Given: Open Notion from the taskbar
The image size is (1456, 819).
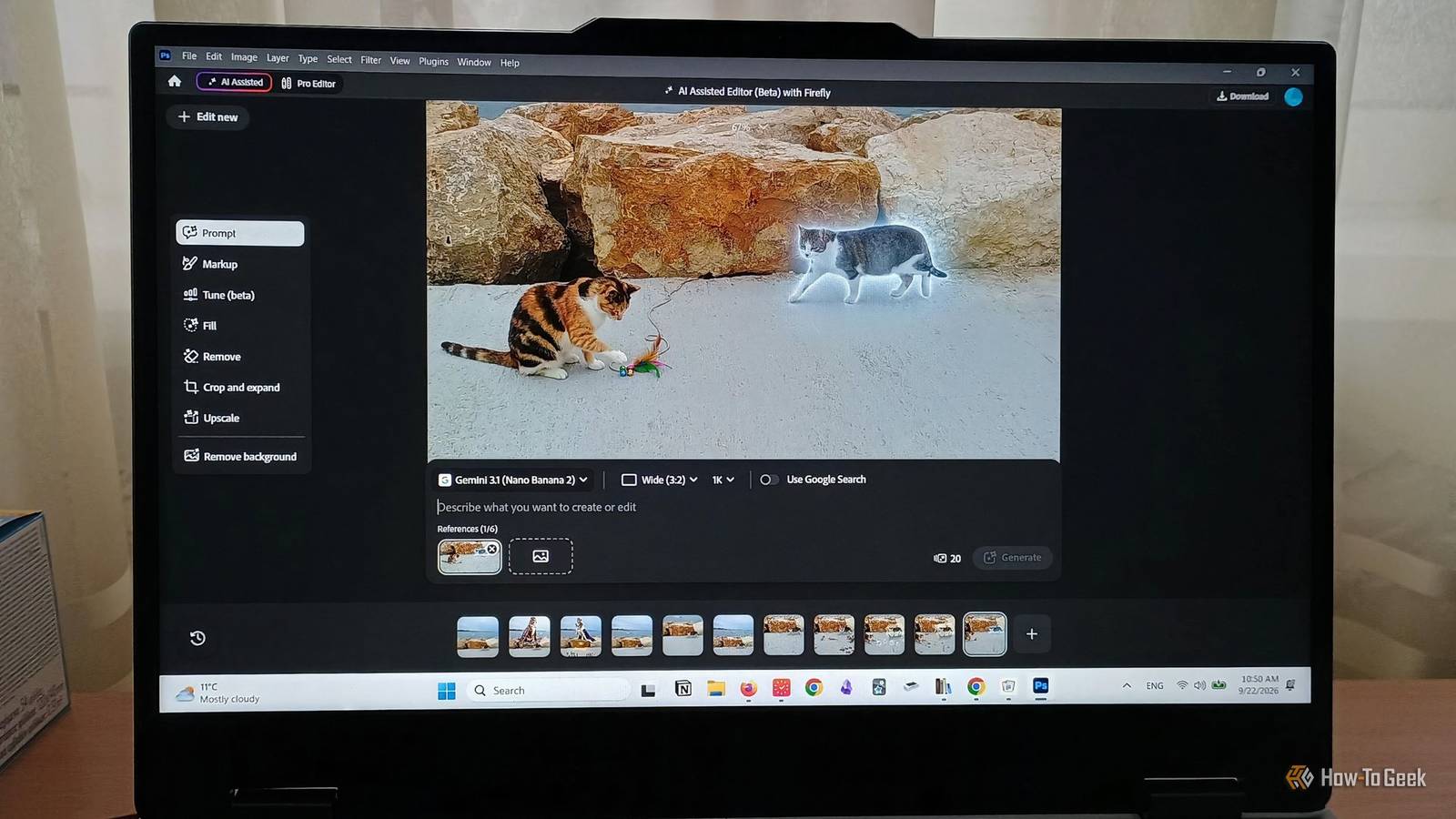Looking at the screenshot, I should (x=682, y=689).
